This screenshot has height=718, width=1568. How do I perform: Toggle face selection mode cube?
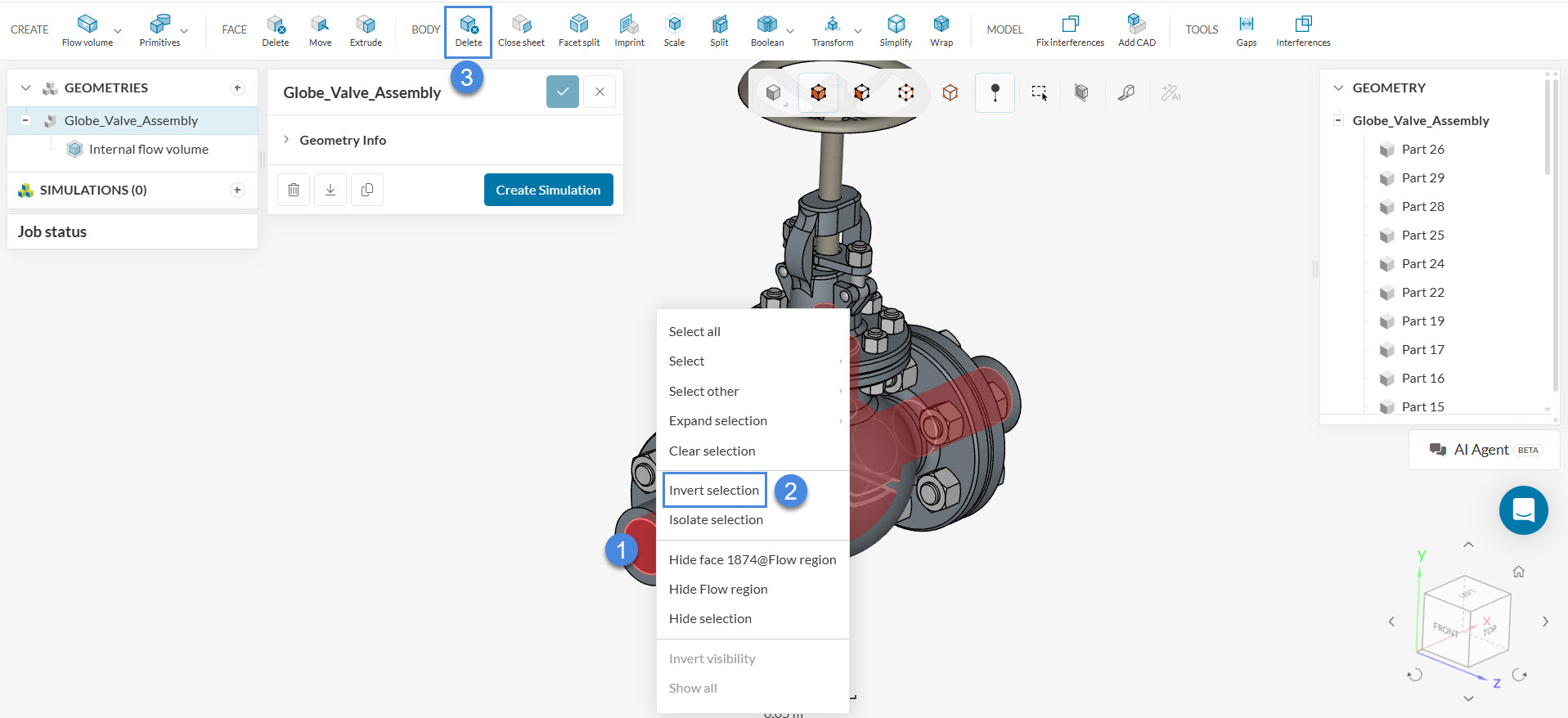[x=861, y=93]
